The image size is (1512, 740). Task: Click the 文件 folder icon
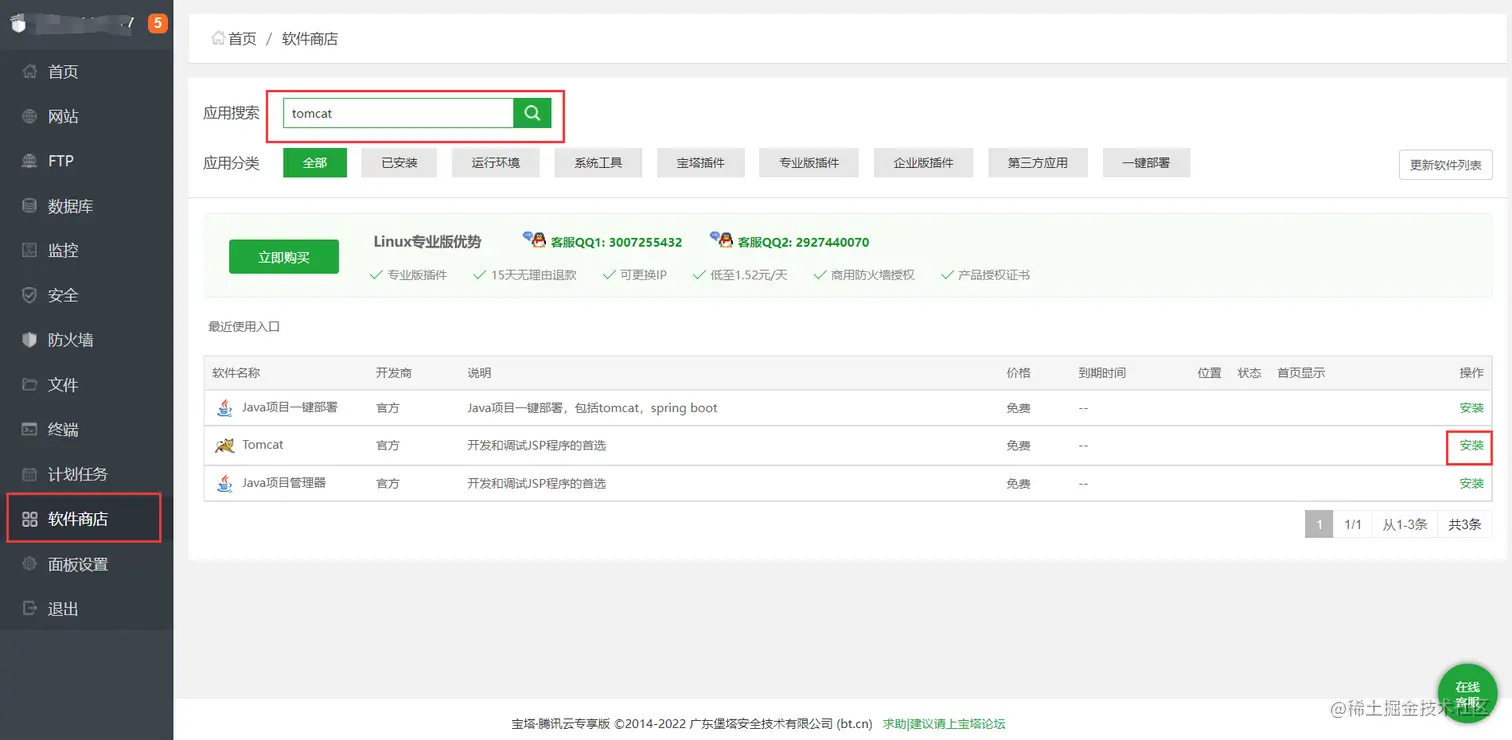pyautogui.click(x=29, y=385)
